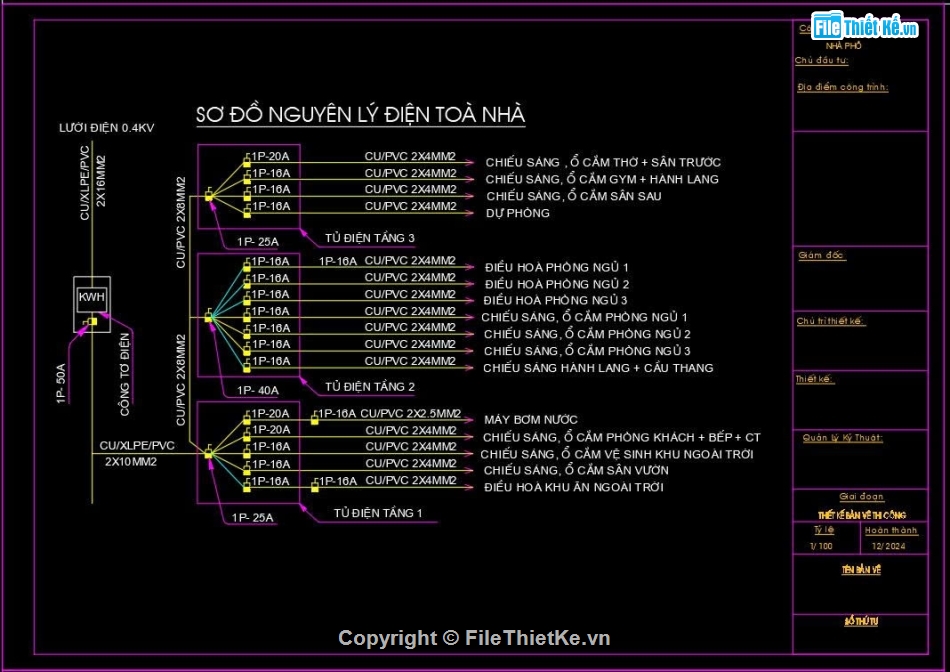This screenshot has width=950, height=672.
Task: Select the LƯỚI ĐIỆN 0.4KV label
Action: (x=107, y=128)
